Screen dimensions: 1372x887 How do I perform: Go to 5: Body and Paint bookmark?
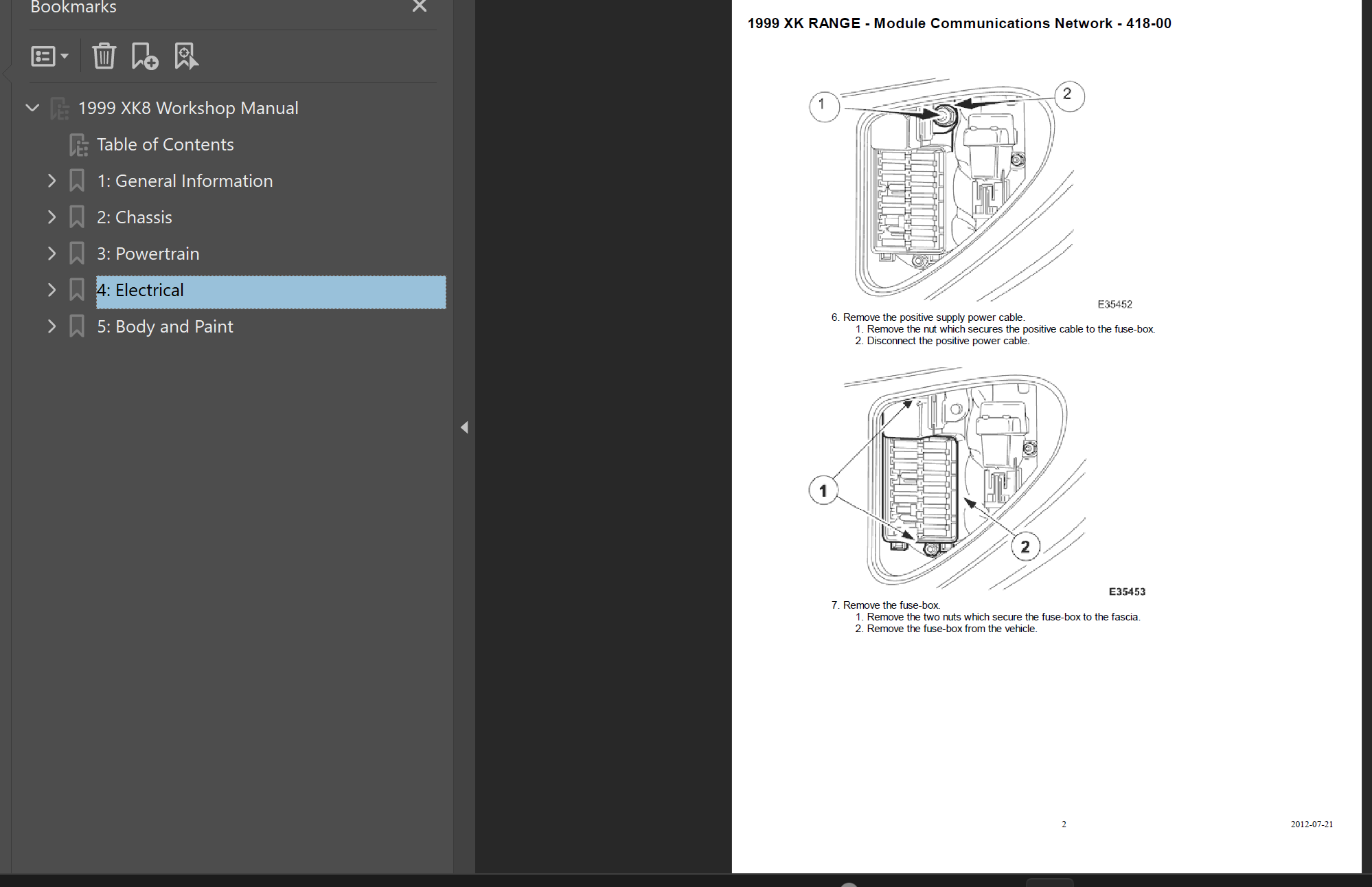165,327
